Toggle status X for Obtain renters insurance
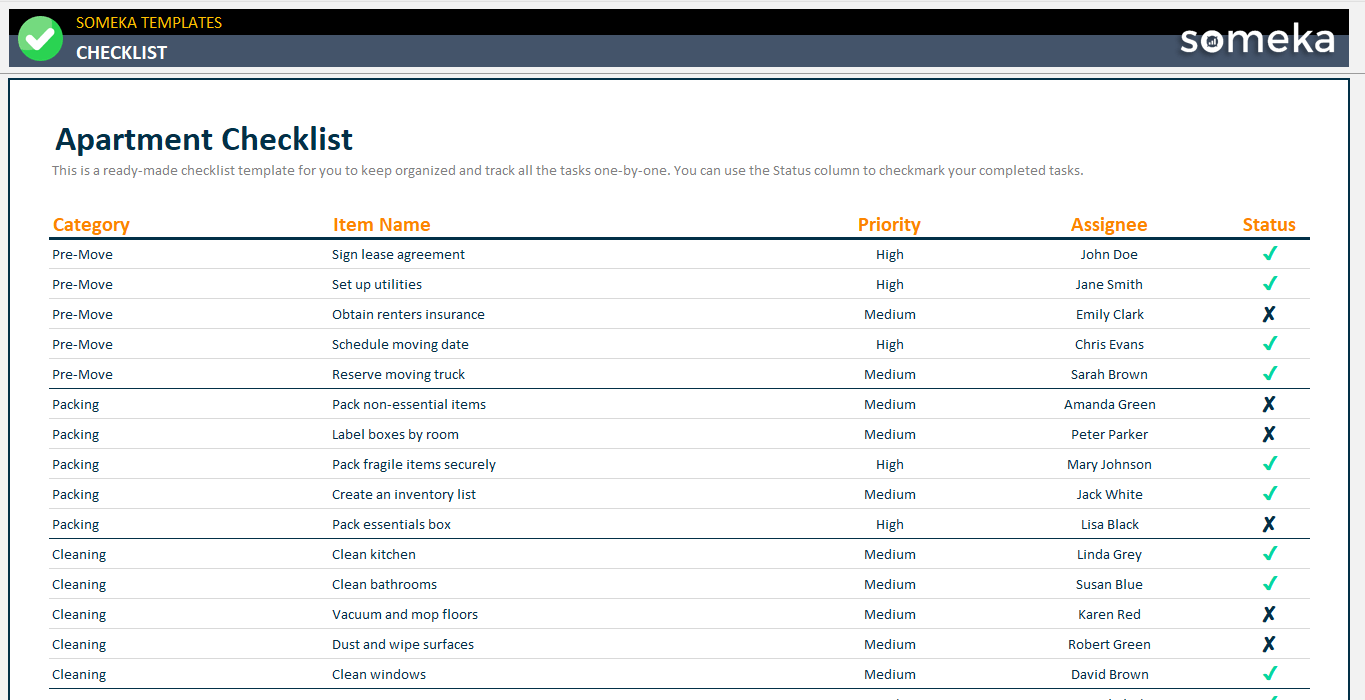Screen dimensions: 1365x700 [x=1269, y=314]
